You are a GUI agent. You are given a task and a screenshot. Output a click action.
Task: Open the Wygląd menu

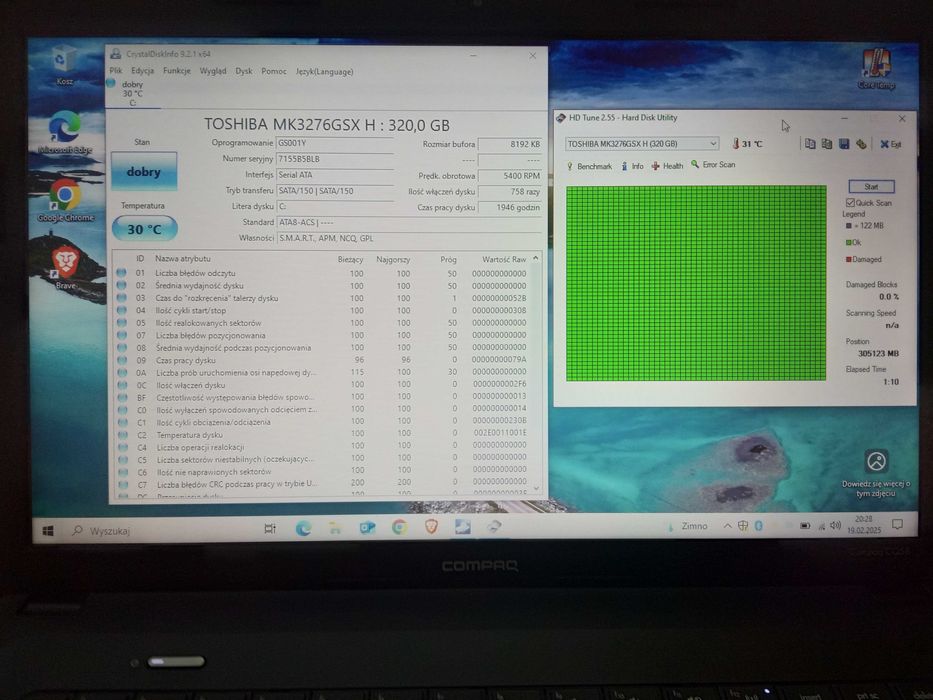pyautogui.click(x=213, y=71)
